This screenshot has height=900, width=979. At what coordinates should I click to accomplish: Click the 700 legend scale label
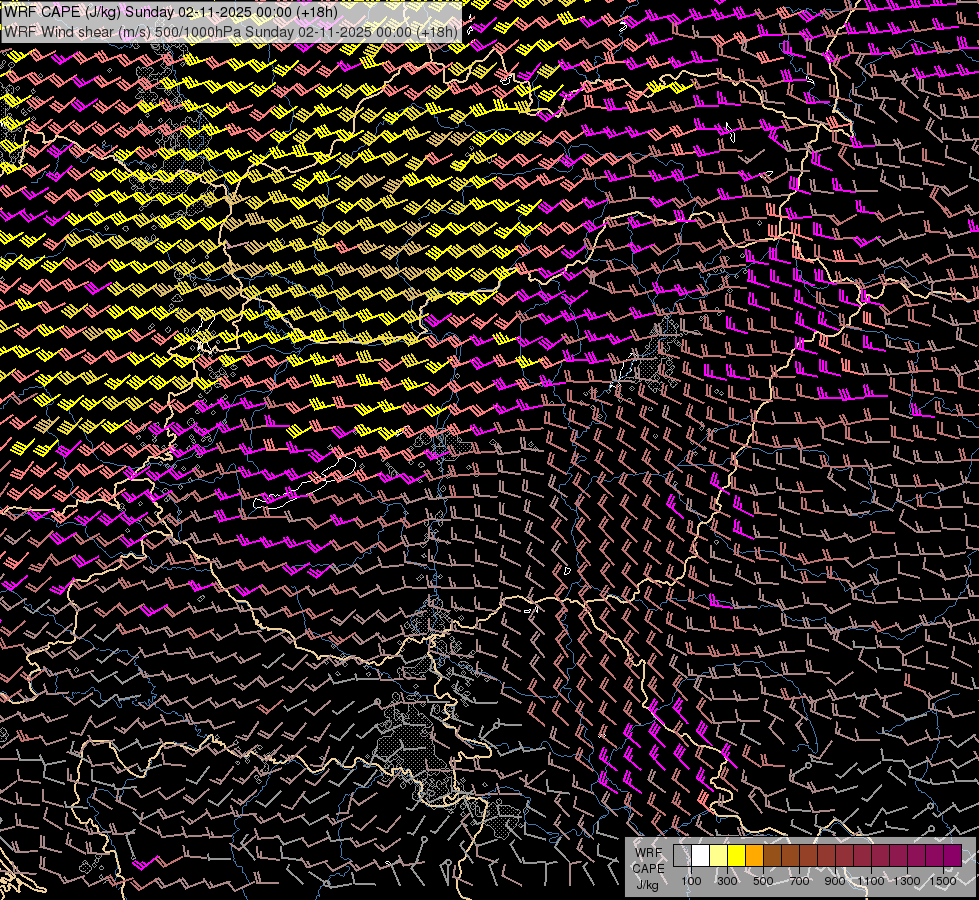[799, 881]
